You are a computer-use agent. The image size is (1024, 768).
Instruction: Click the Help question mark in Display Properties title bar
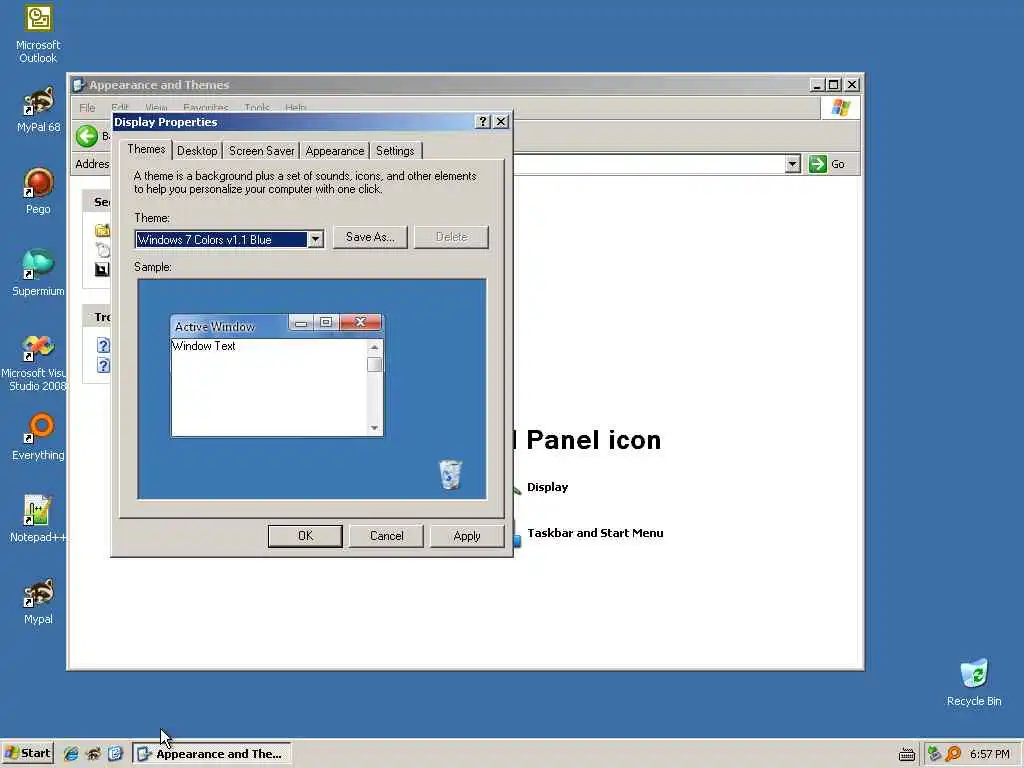(x=483, y=121)
